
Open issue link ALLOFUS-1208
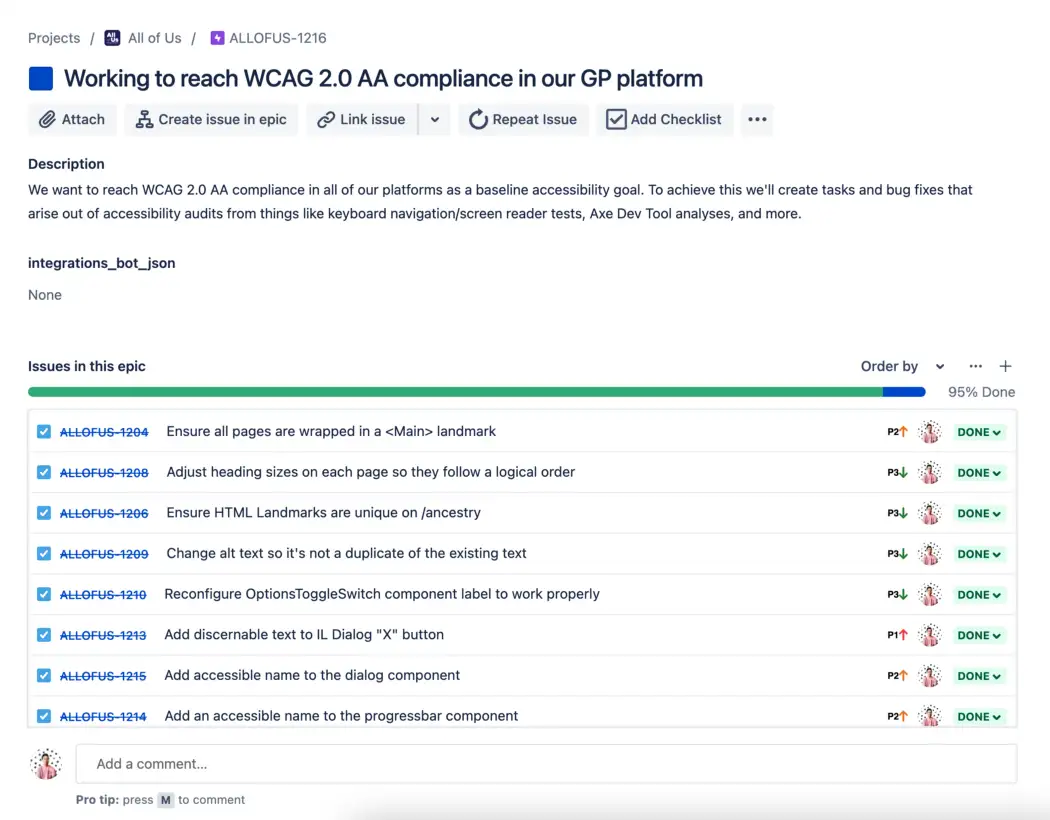[x=104, y=473]
